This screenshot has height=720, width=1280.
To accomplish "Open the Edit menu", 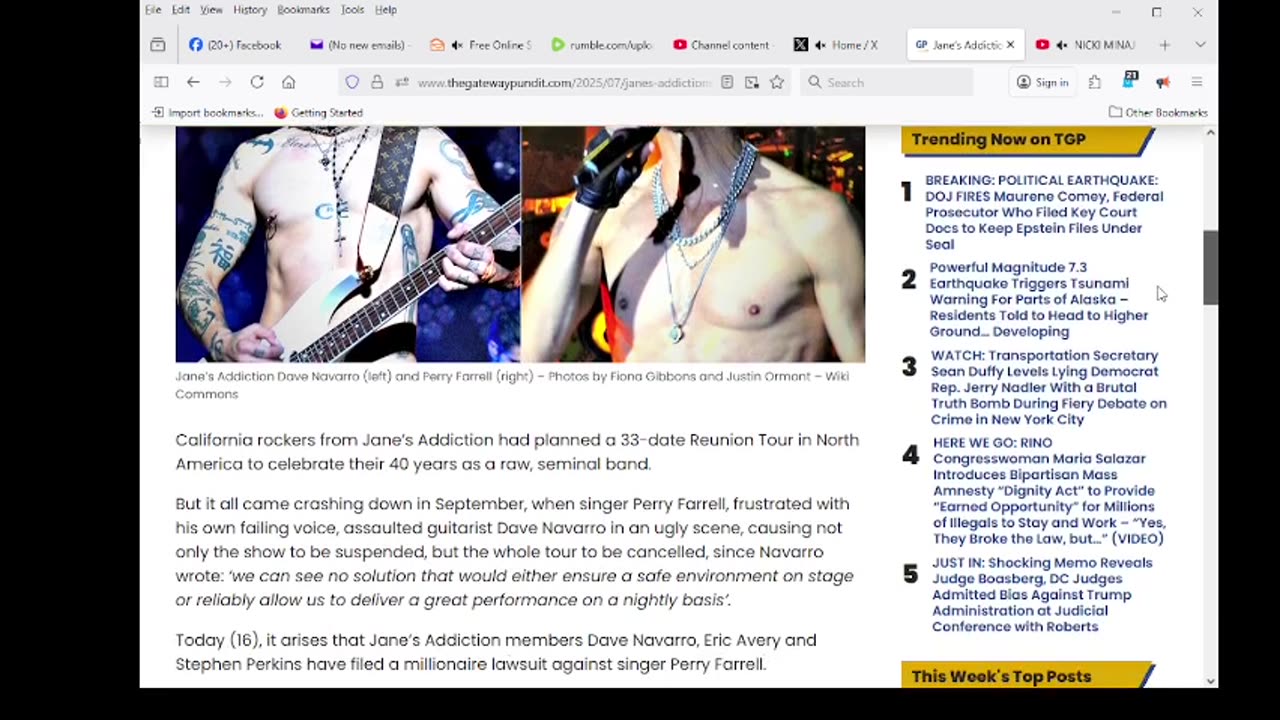I will click(x=180, y=10).
